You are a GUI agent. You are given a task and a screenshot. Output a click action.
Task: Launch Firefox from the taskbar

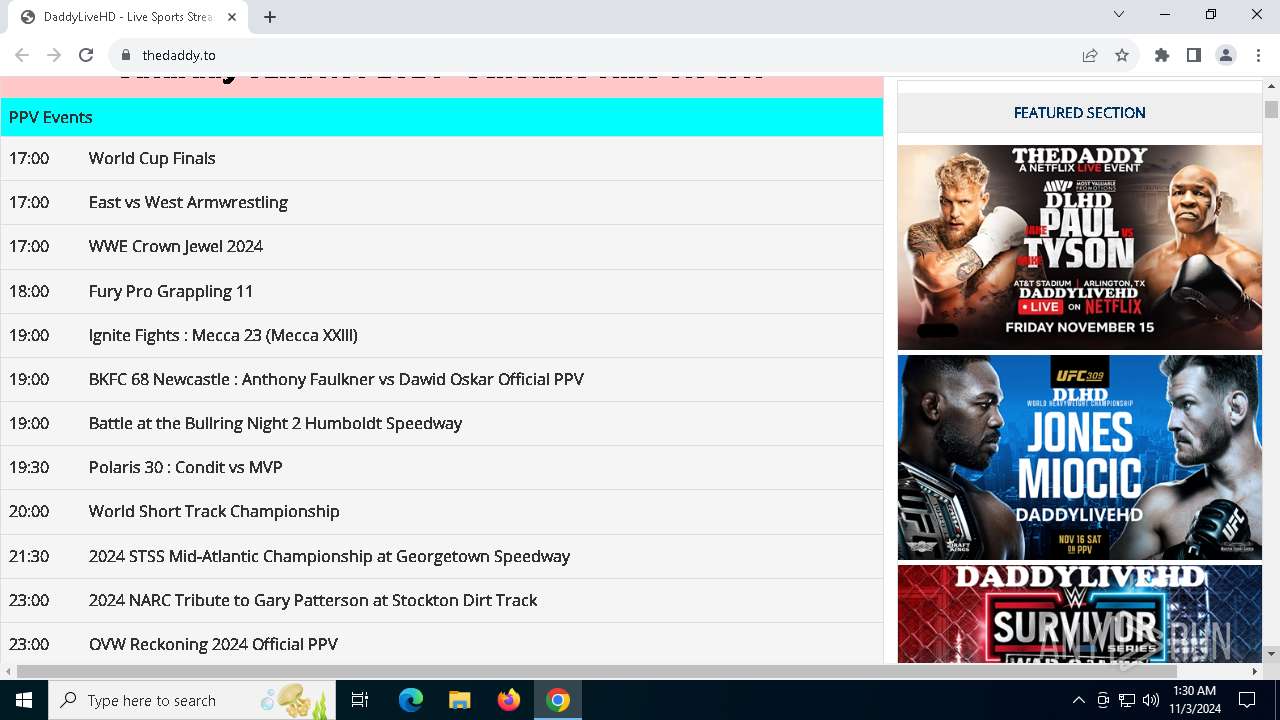(508, 700)
